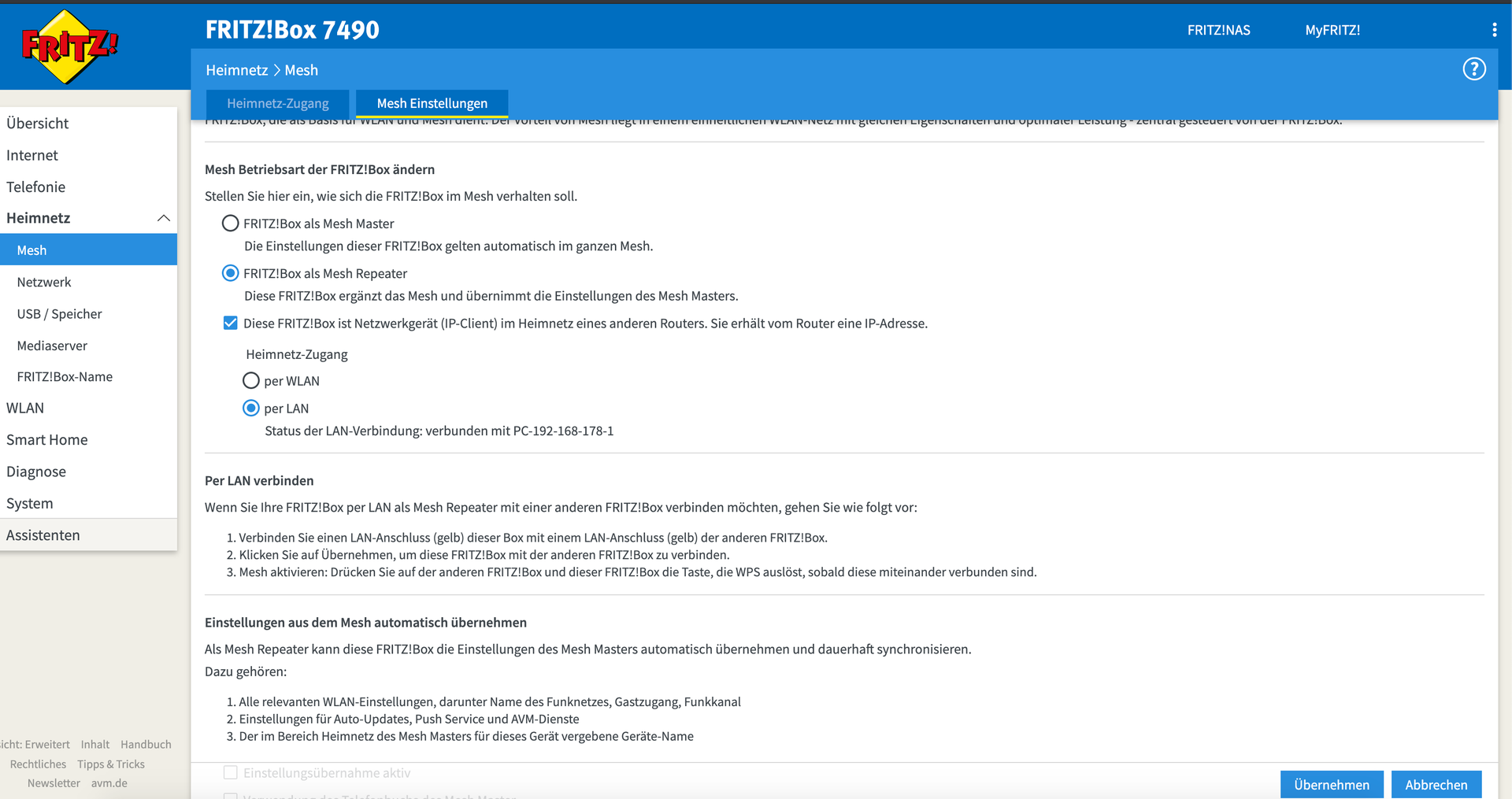Switch to the Heimnetz-Zugang tab
The width and height of the screenshot is (1512, 799).
[277, 103]
